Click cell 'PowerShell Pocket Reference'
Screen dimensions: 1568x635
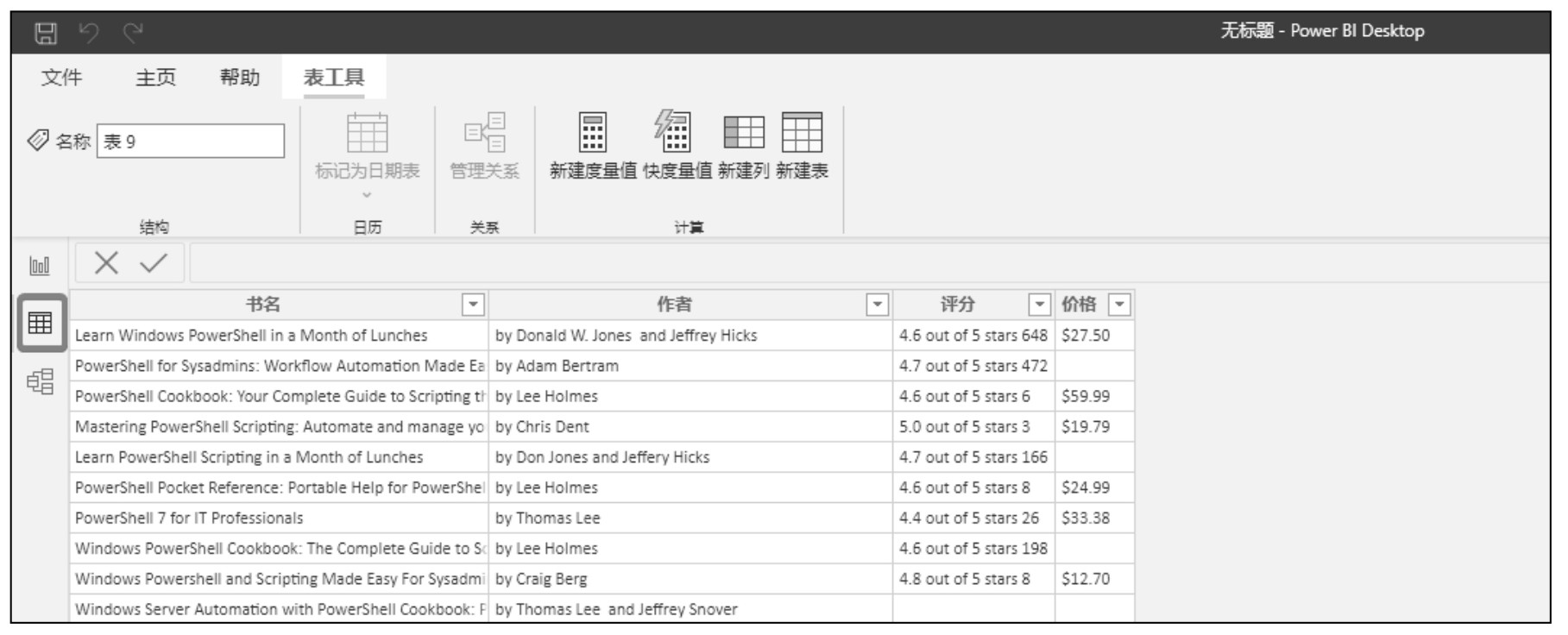click(x=279, y=487)
